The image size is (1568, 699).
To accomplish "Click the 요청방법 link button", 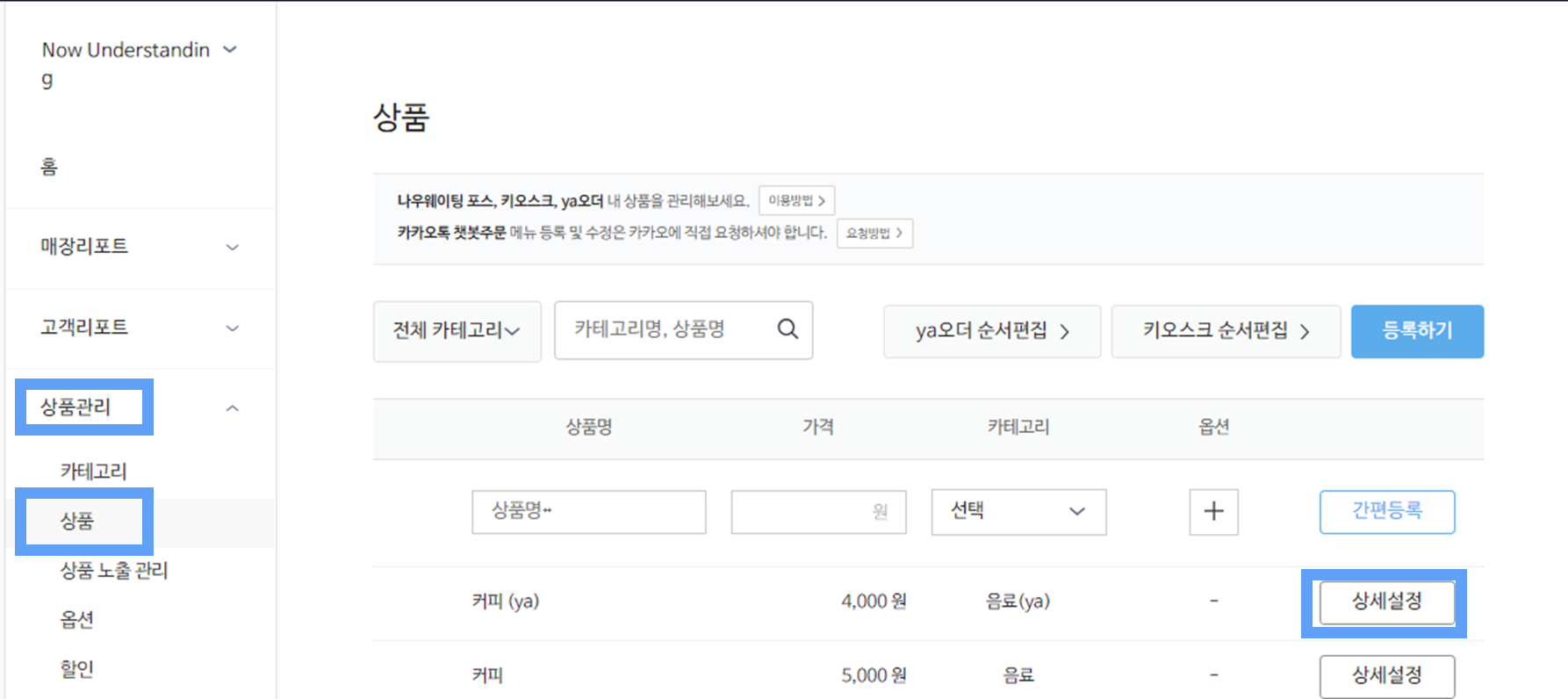I will click(x=874, y=233).
